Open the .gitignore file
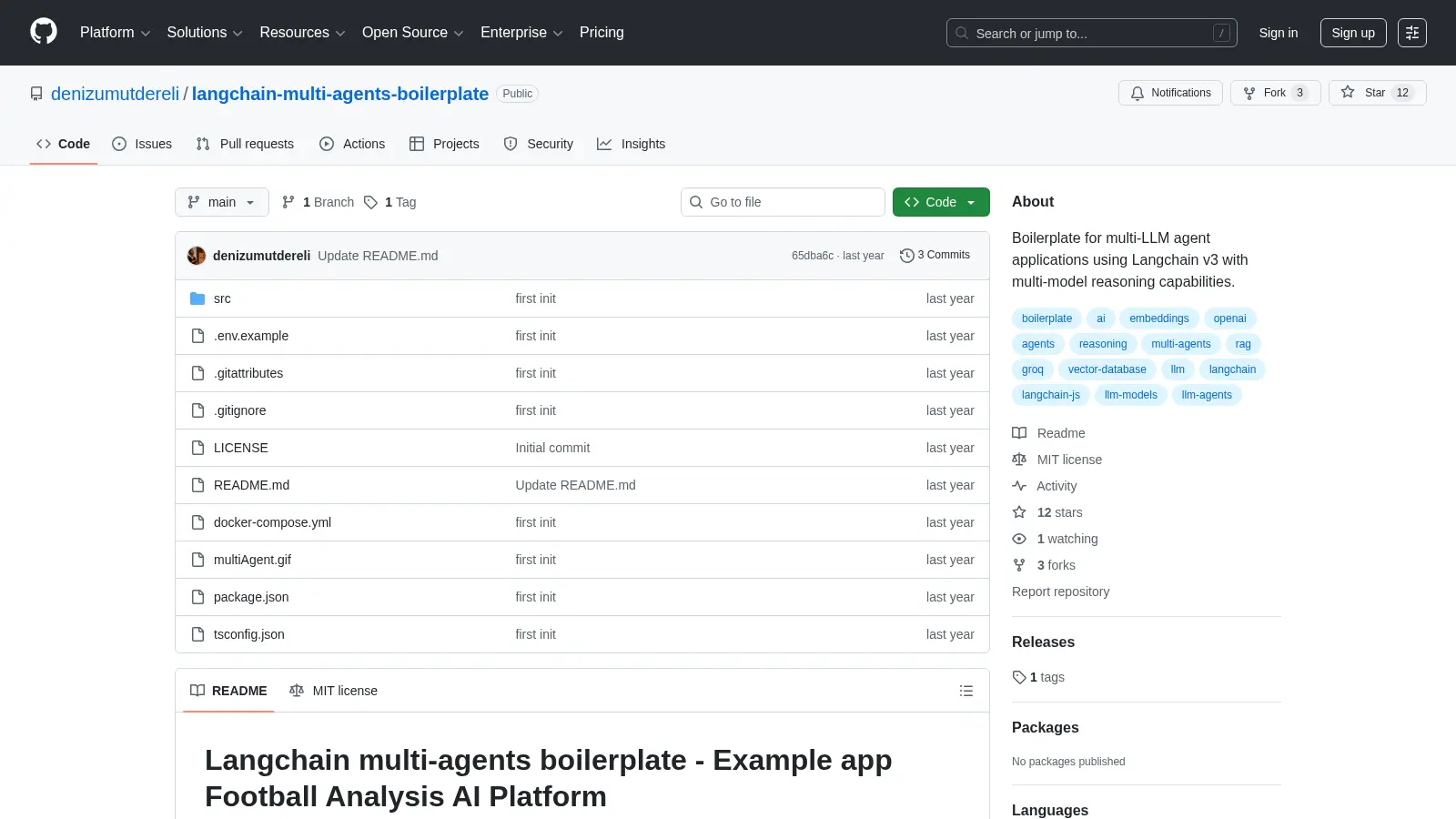 [240, 410]
